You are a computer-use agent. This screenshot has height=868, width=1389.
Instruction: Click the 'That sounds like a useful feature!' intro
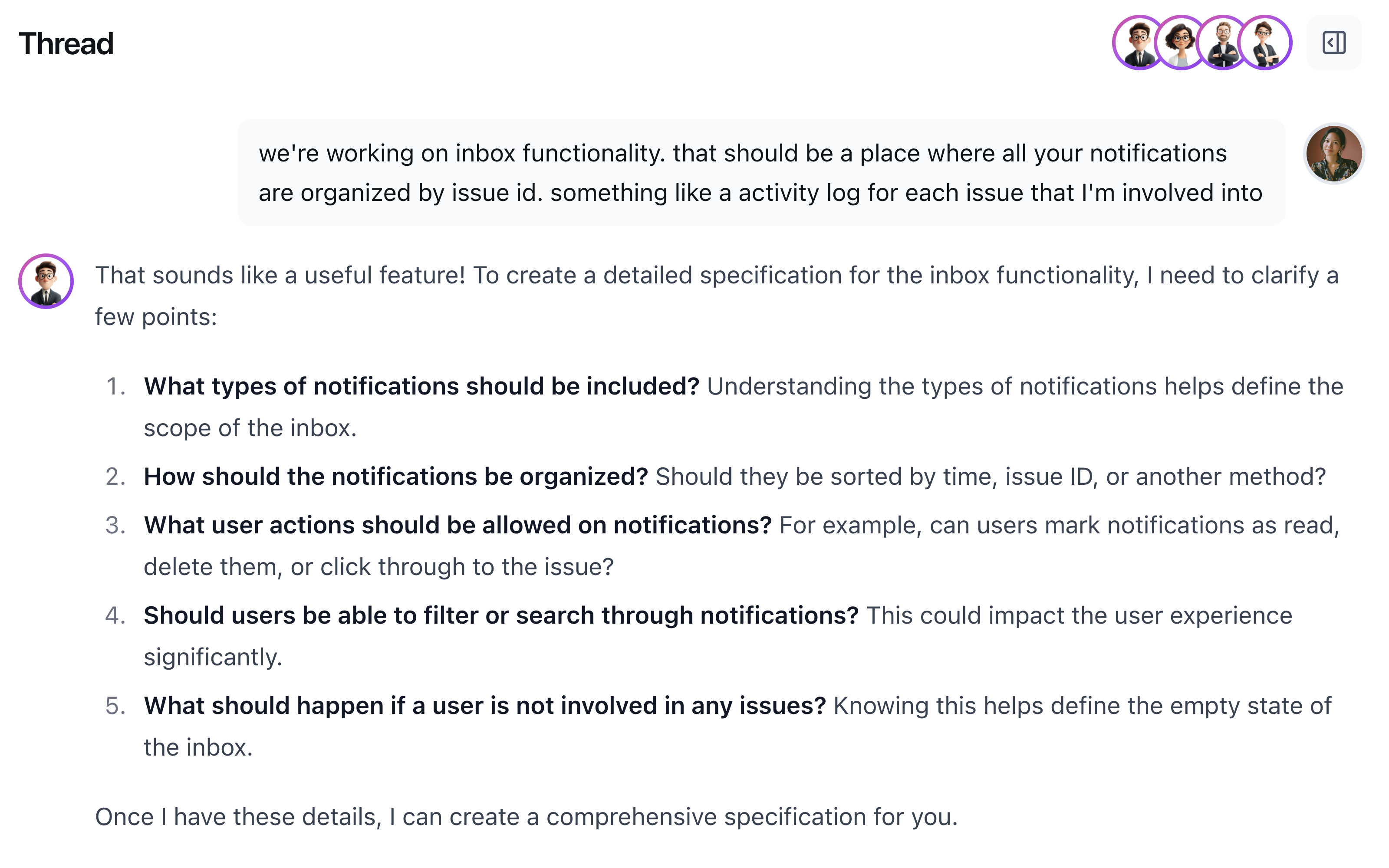pyautogui.click(x=280, y=276)
